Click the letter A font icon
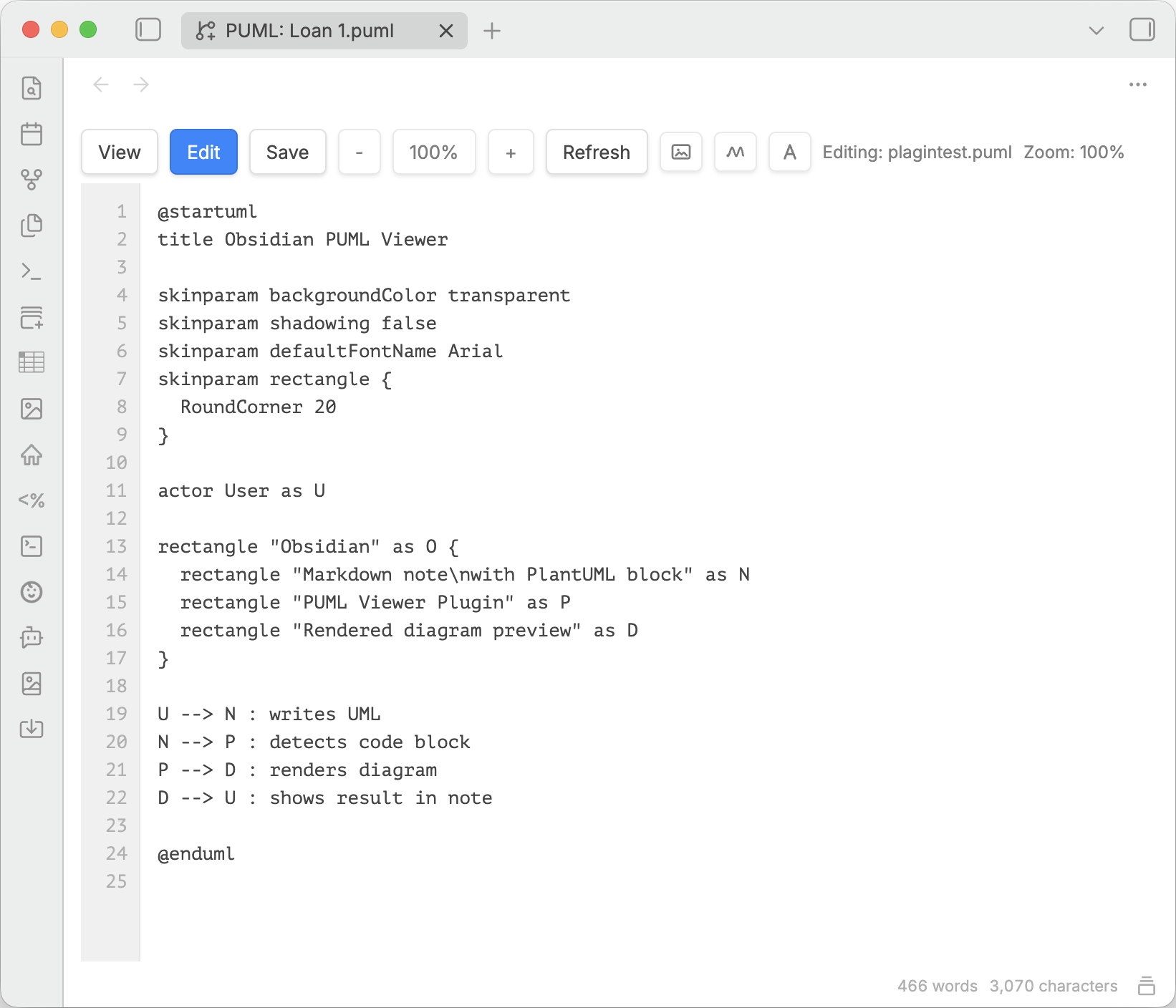This screenshot has height=1008, width=1176. tap(790, 152)
